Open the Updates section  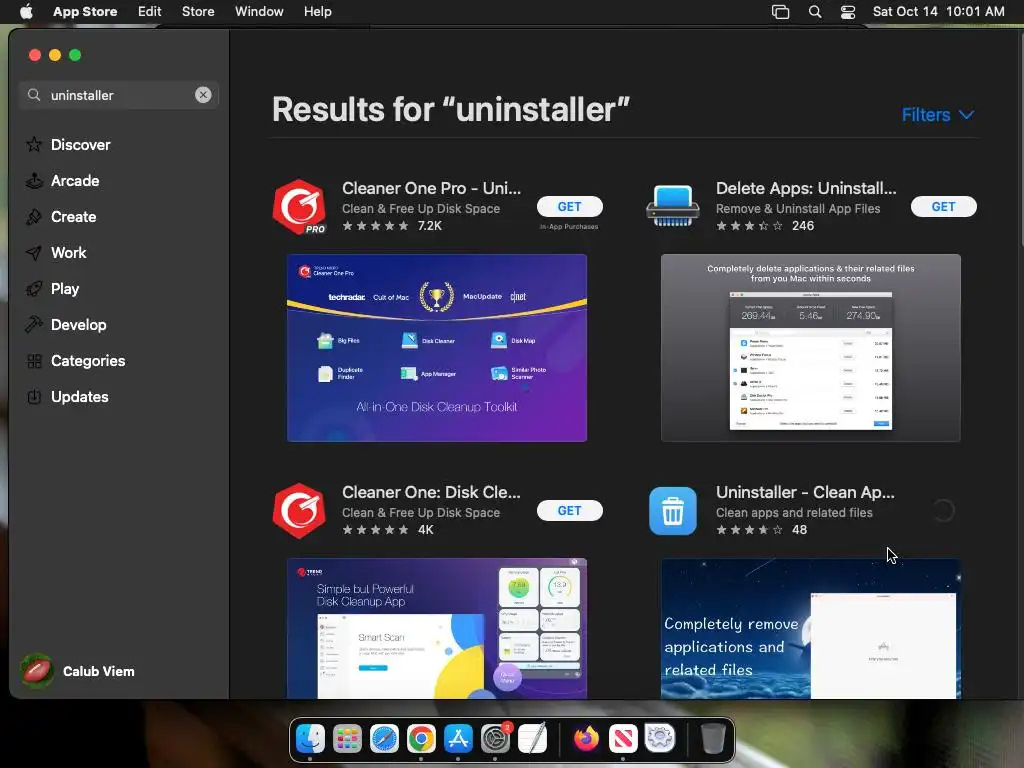pyautogui.click(x=67, y=396)
